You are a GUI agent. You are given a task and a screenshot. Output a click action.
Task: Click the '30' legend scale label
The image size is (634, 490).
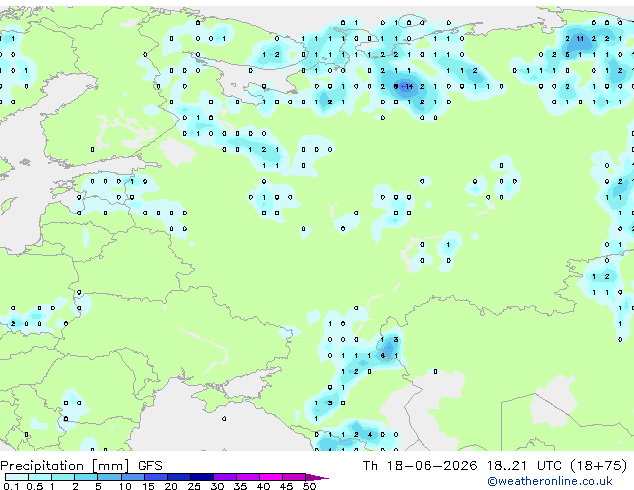(x=217, y=486)
